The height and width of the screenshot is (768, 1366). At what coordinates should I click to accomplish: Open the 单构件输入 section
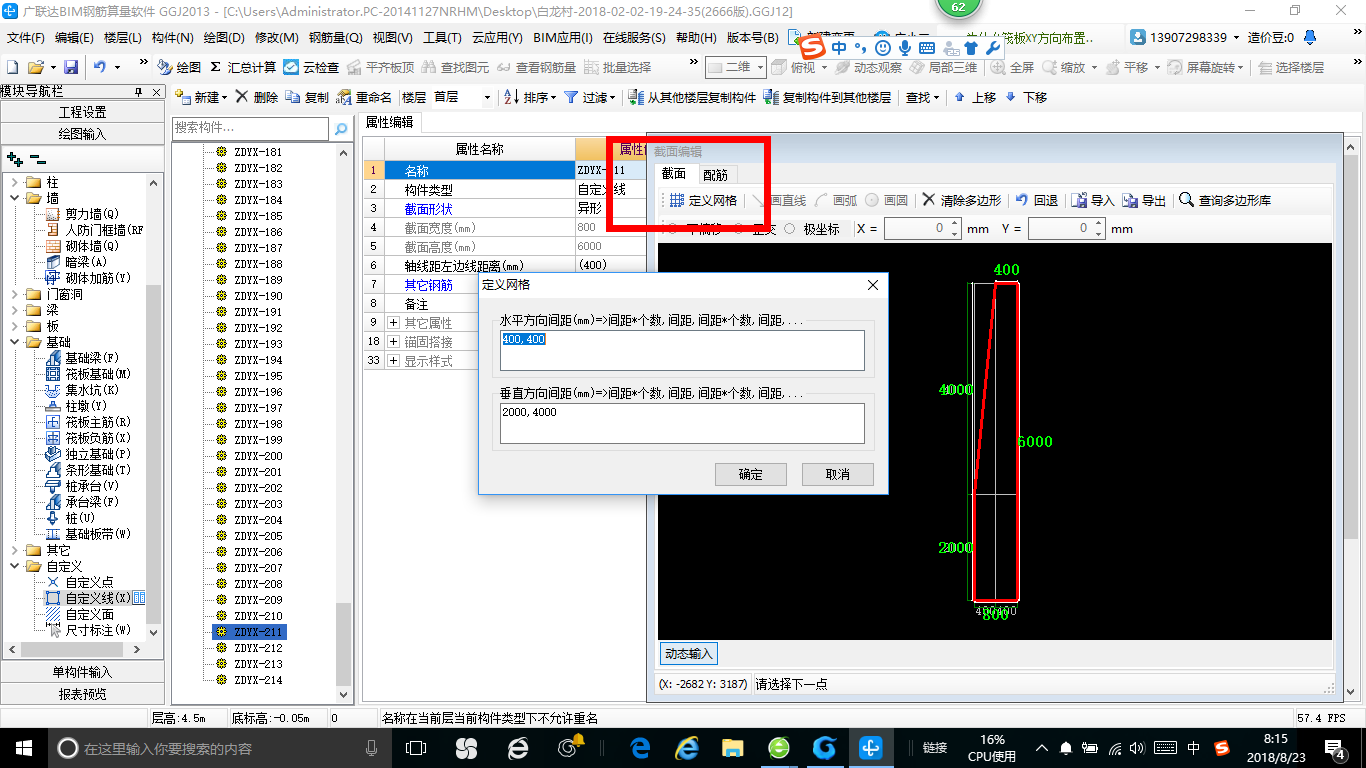tap(82, 672)
